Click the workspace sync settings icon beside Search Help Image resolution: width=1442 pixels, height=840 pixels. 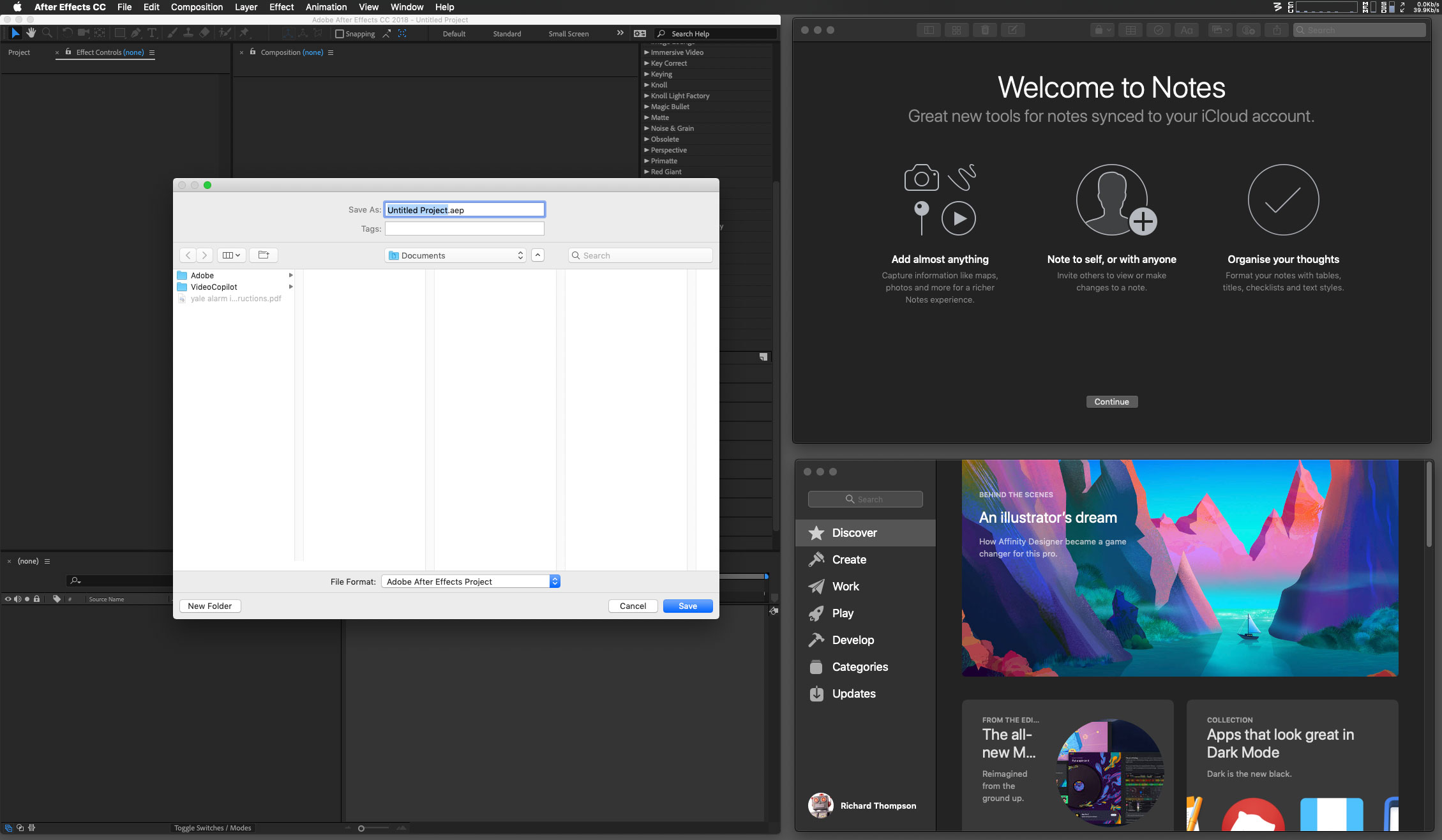pos(640,34)
